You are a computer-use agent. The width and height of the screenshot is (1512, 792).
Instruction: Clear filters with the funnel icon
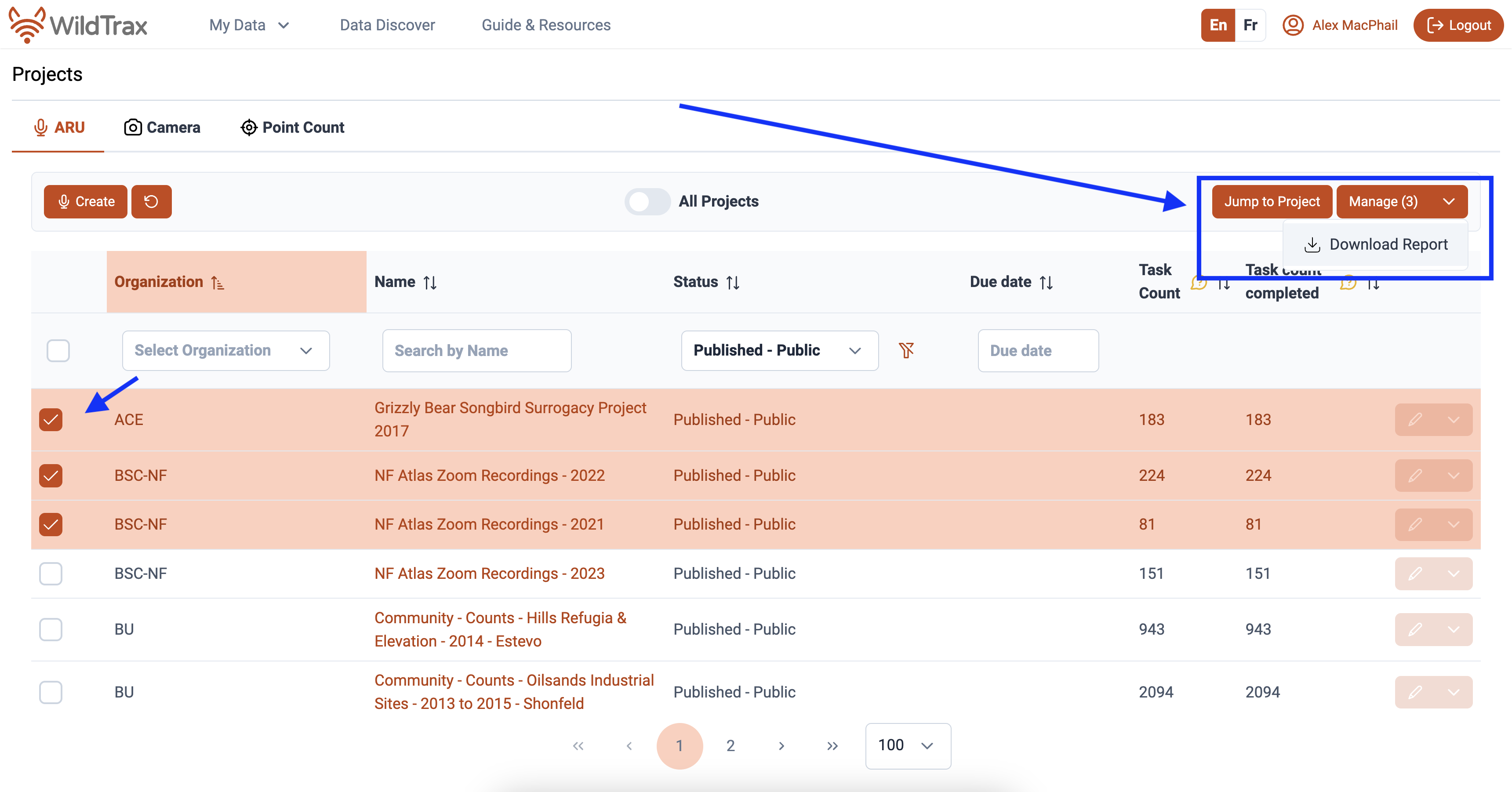[x=906, y=350]
